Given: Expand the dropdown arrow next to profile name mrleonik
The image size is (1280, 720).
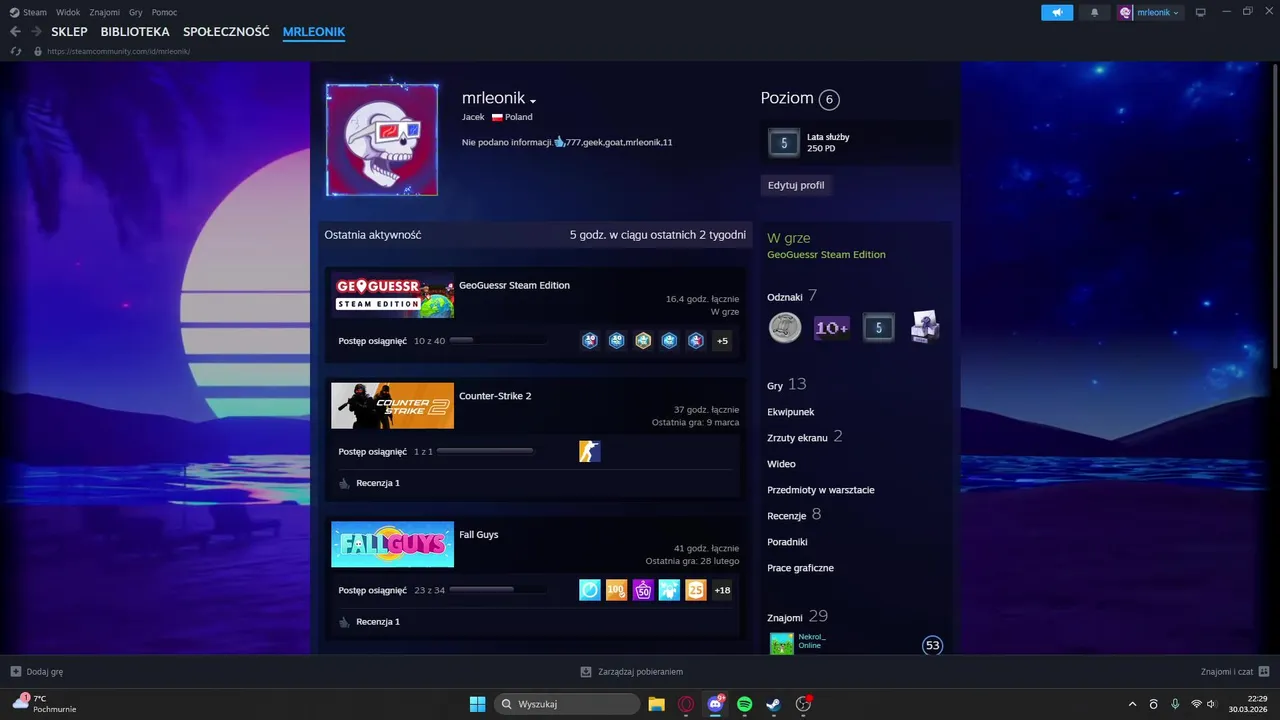Looking at the screenshot, I should click(x=533, y=101).
